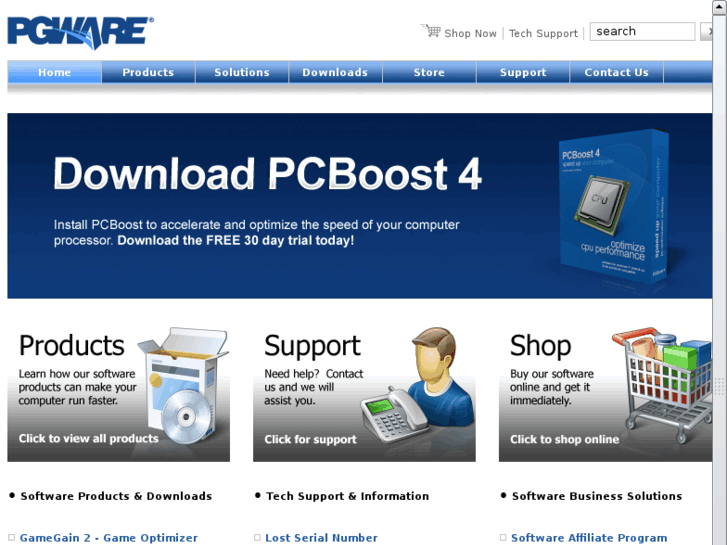Screen dimensions: 727x545
Task: Click 'Click to view all products'
Action: point(89,438)
